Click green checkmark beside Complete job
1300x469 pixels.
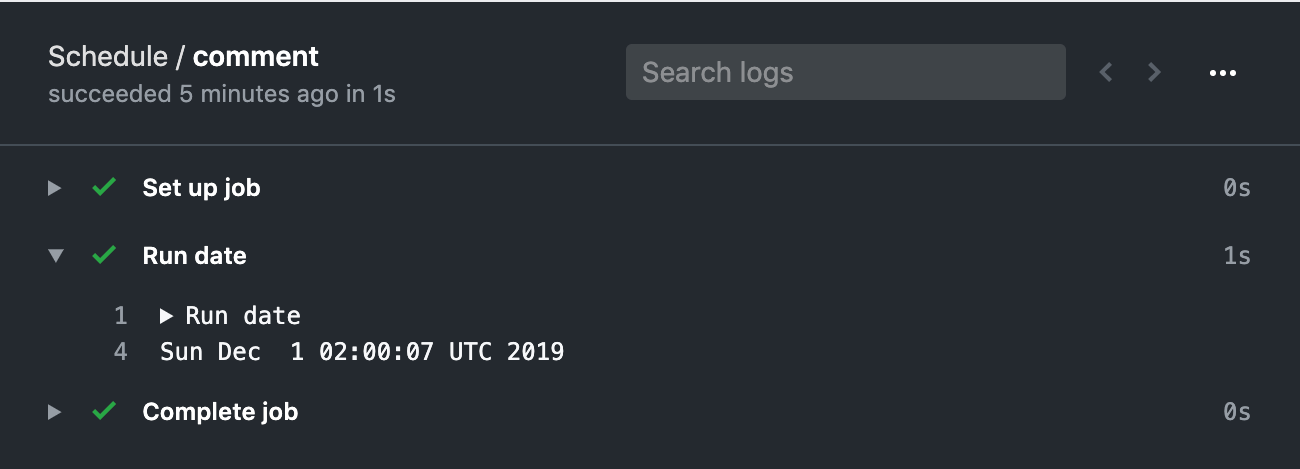103,412
